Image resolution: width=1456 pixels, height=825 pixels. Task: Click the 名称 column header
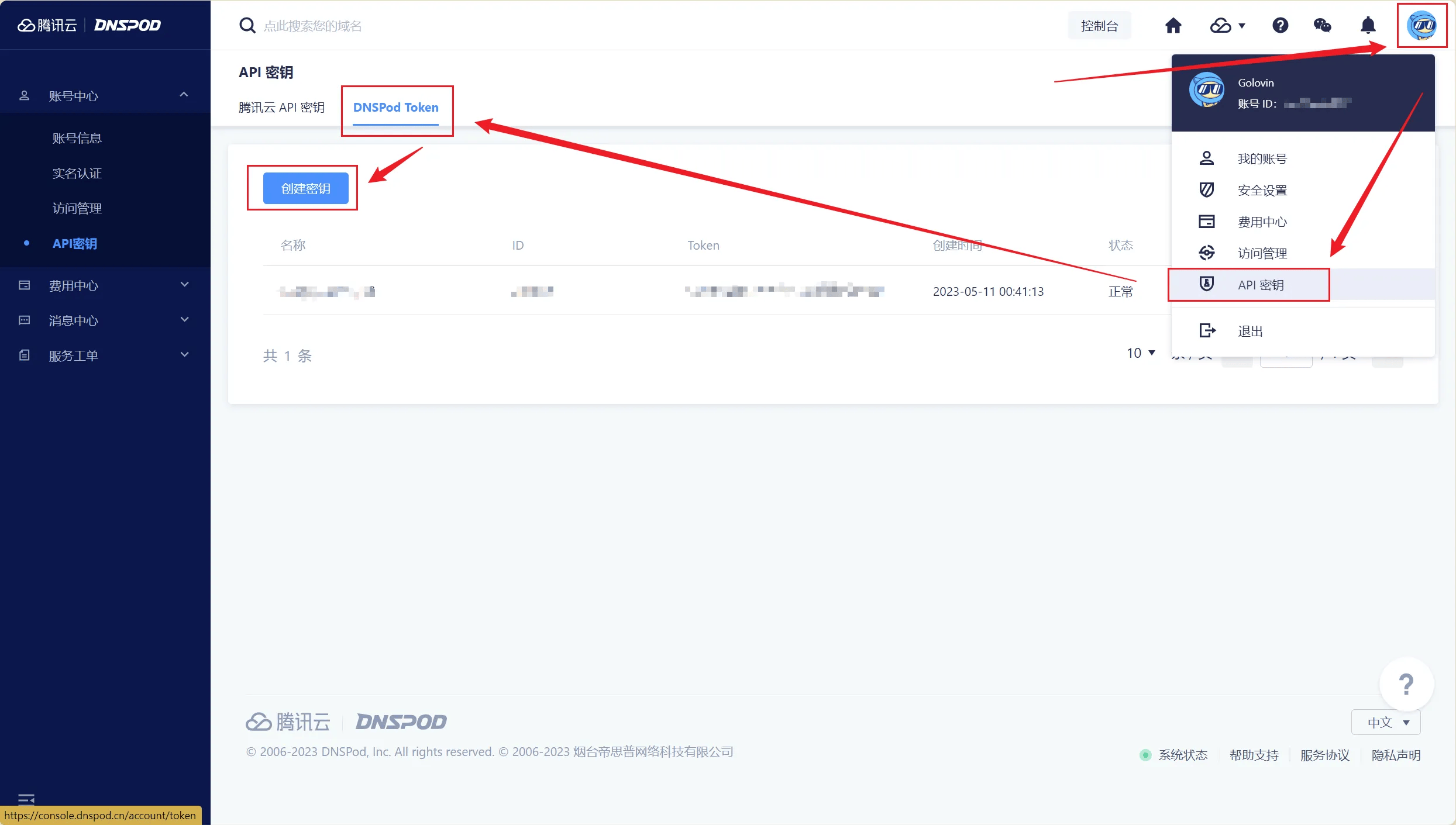coord(294,245)
